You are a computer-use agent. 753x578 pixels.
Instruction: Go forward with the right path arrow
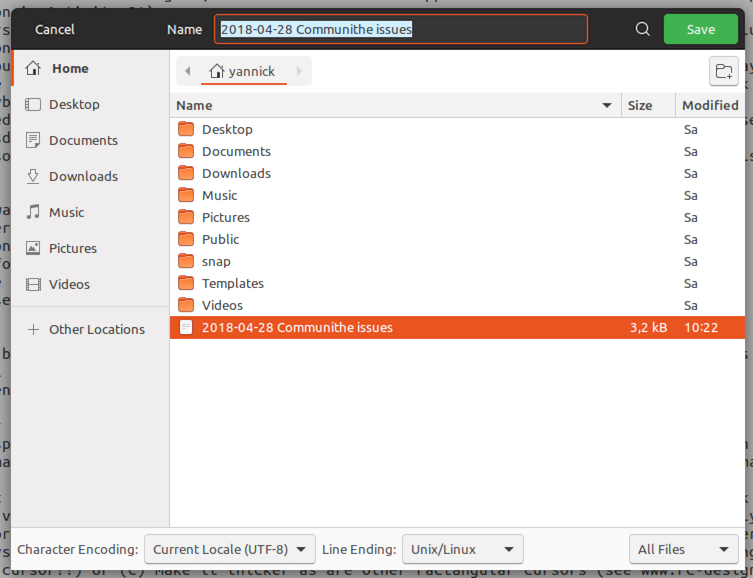pyautogui.click(x=299, y=71)
